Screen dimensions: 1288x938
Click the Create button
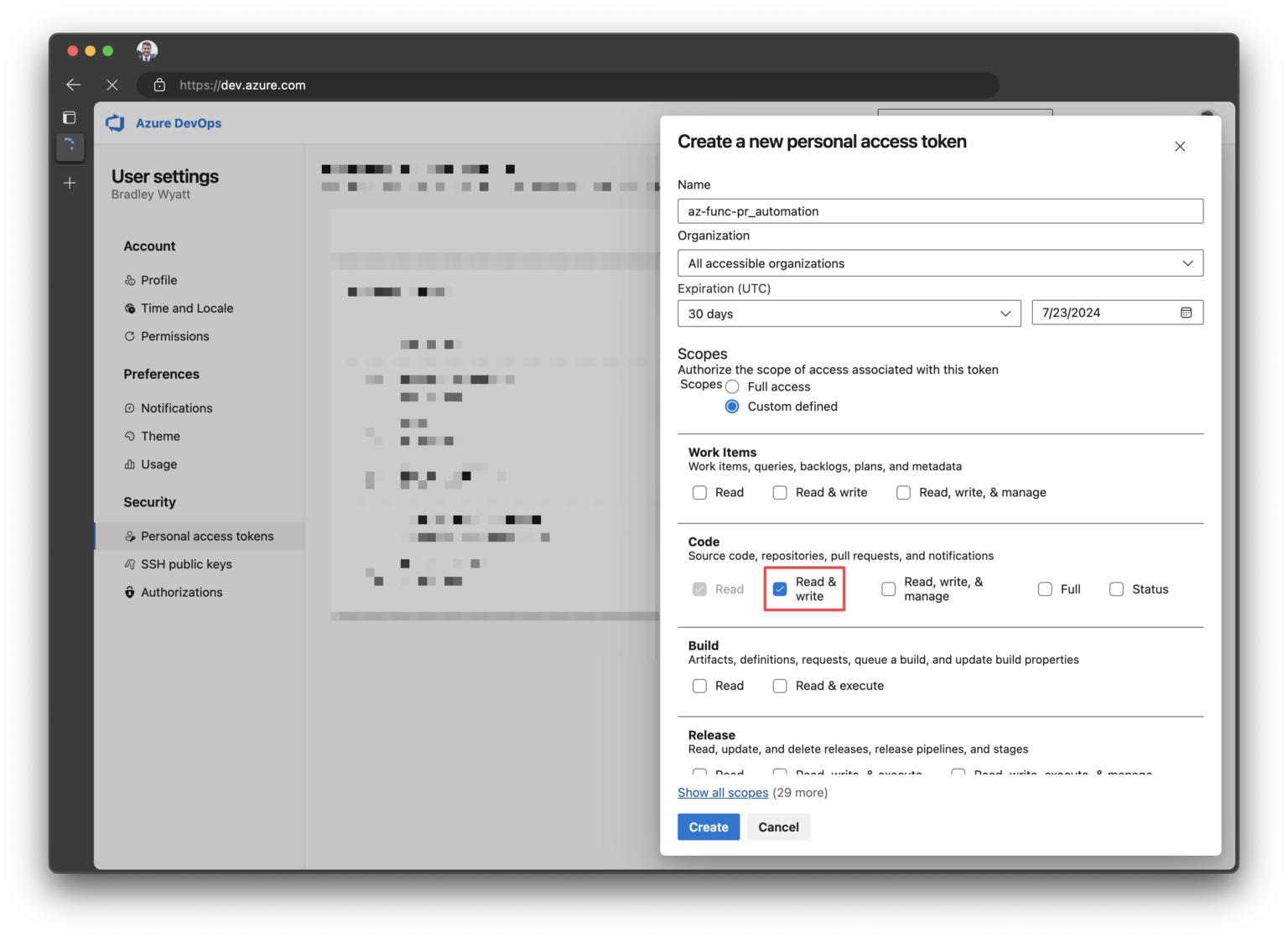709,827
